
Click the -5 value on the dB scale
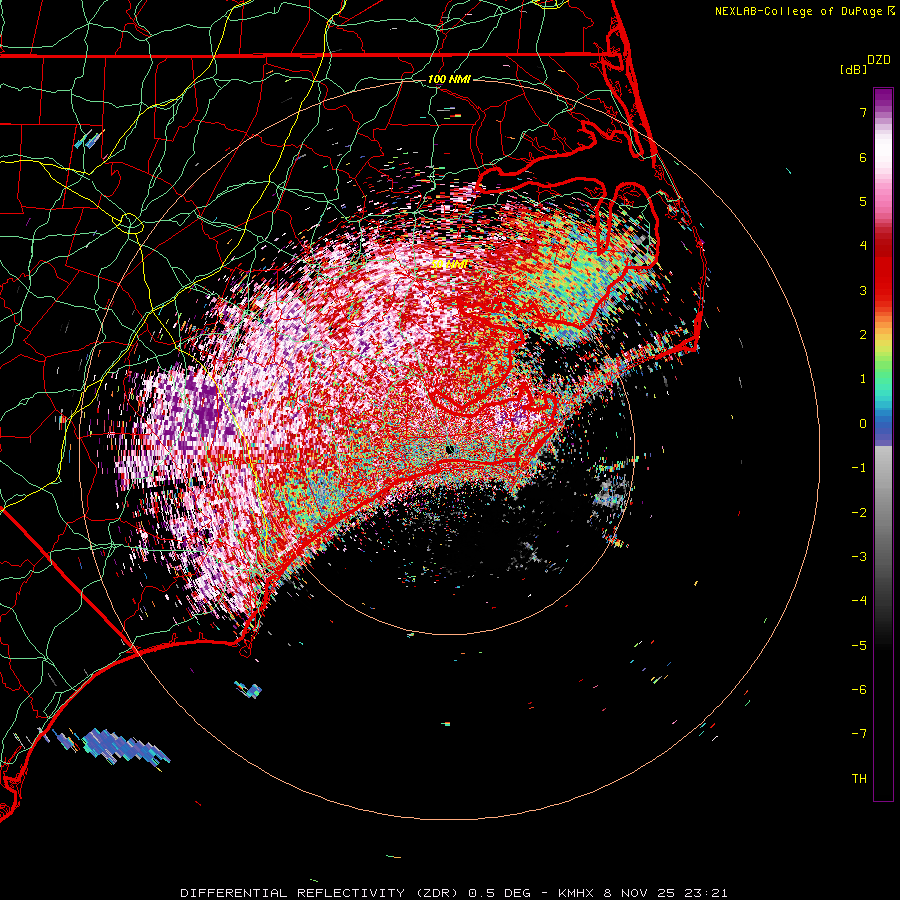(859, 646)
